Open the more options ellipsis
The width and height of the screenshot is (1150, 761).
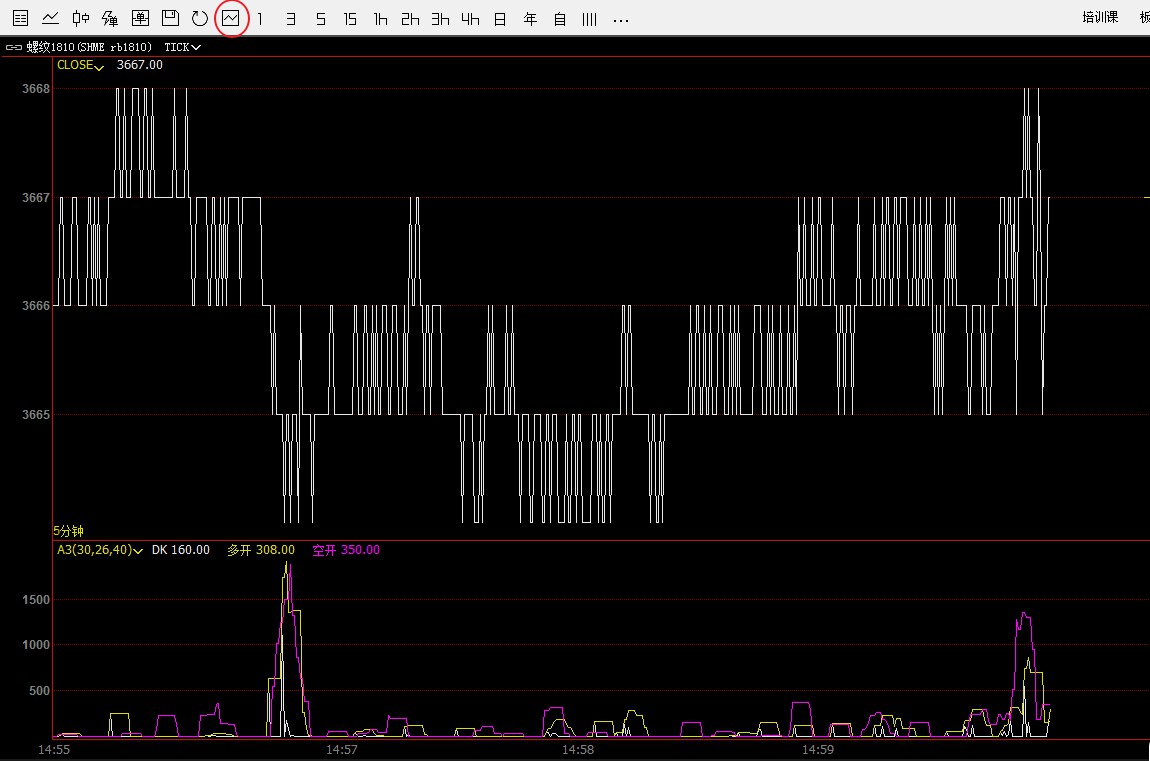620,19
